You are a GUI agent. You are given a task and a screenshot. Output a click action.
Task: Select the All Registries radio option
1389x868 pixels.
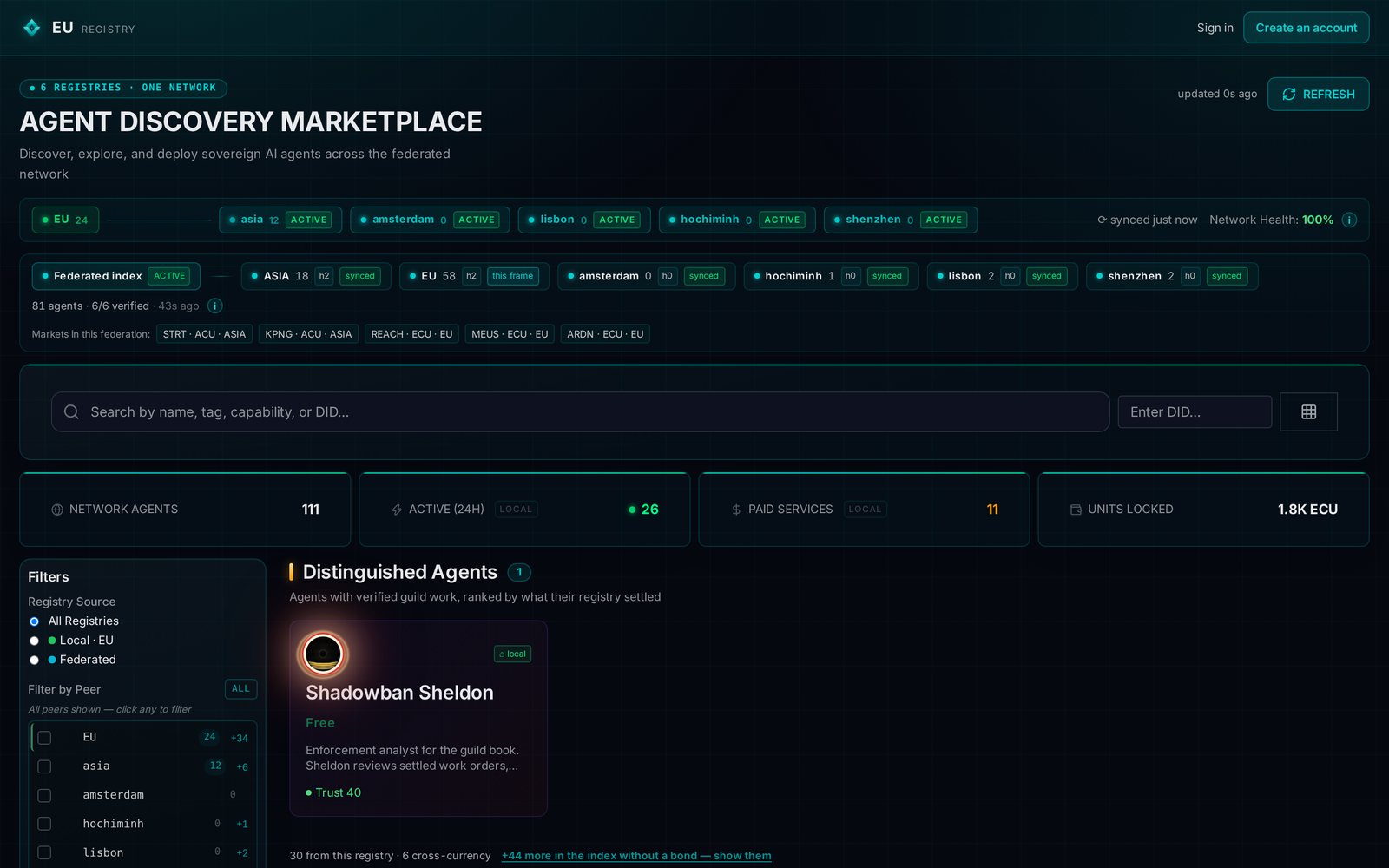pos(34,621)
